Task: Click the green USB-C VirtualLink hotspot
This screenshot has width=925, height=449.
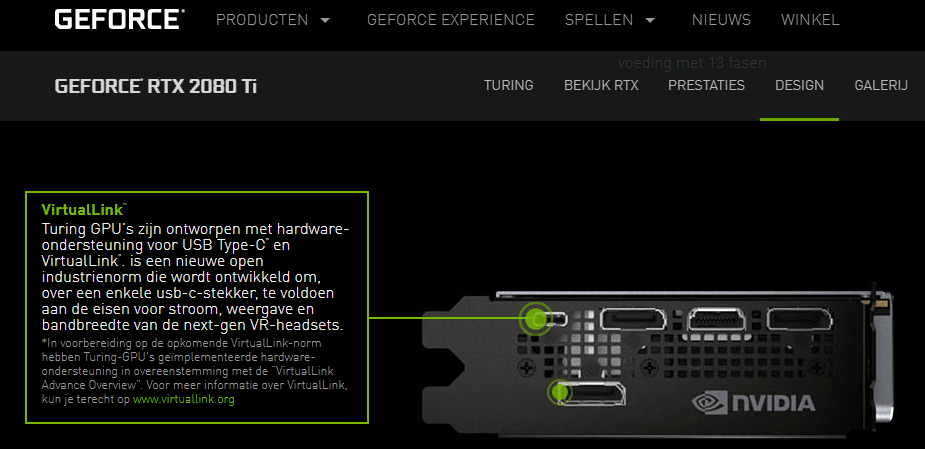Action: pyautogui.click(x=536, y=319)
